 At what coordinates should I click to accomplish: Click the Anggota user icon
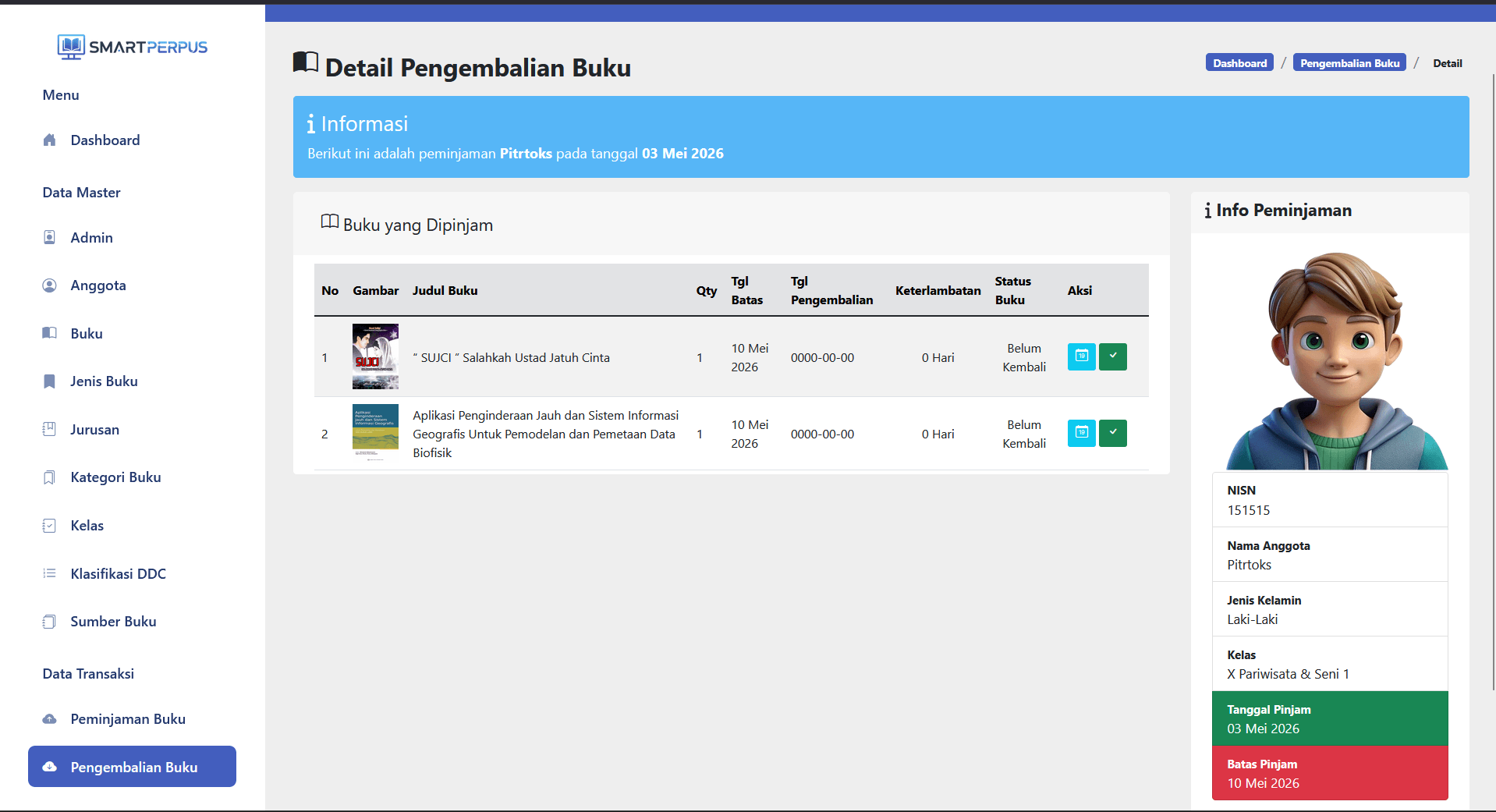(x=49, y=285)
